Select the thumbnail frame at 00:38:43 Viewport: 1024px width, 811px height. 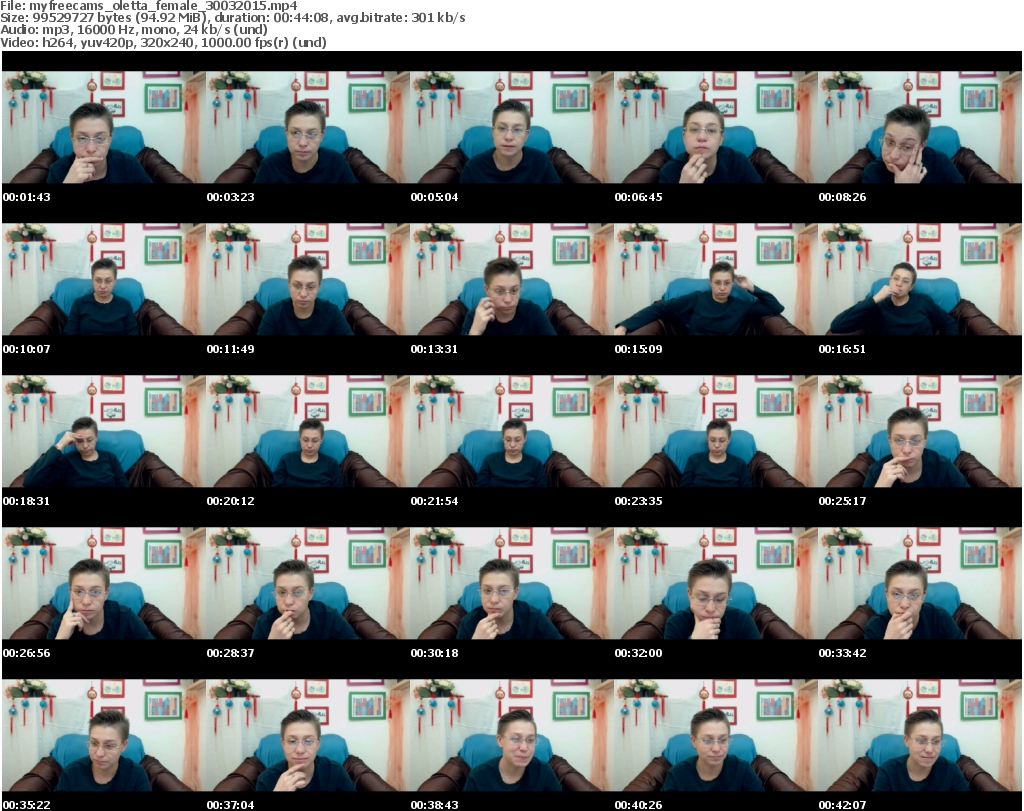point(512,735)
